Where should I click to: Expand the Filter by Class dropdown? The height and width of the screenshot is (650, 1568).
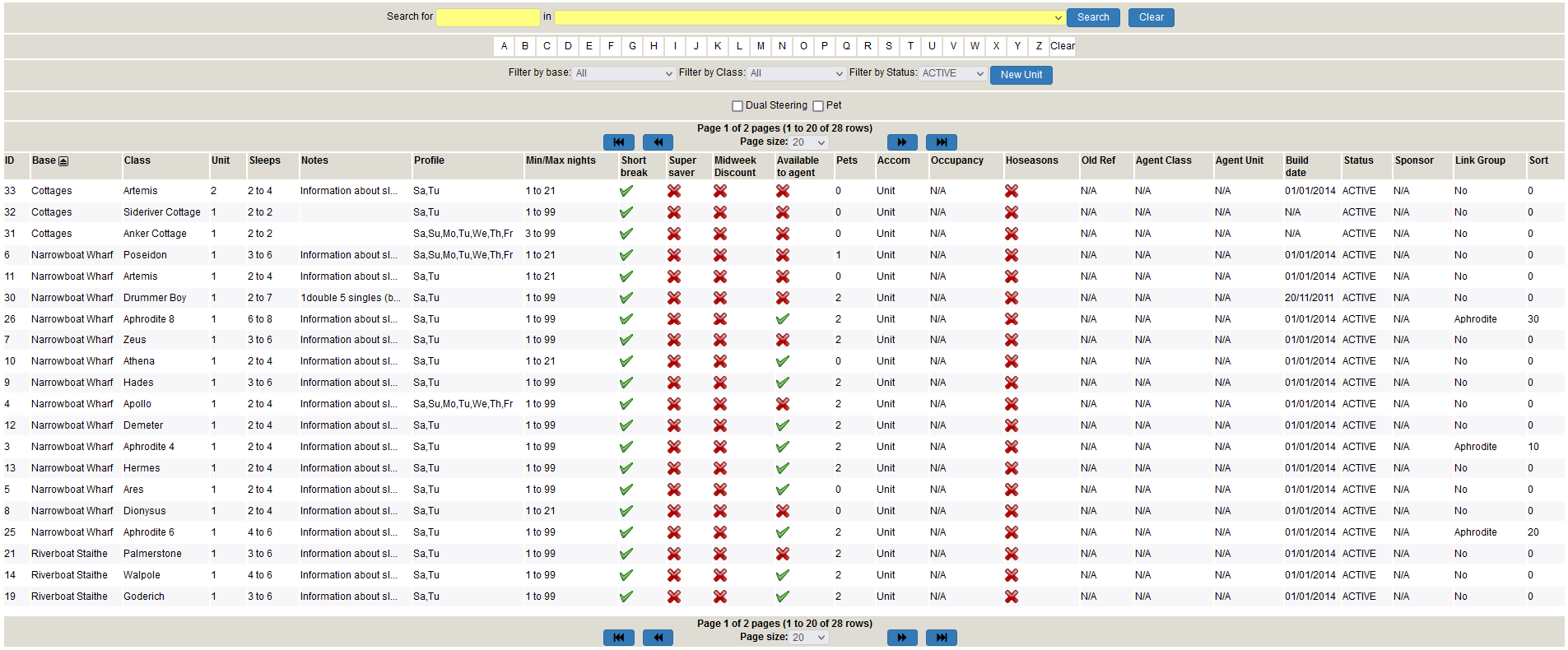pos(796,74)
